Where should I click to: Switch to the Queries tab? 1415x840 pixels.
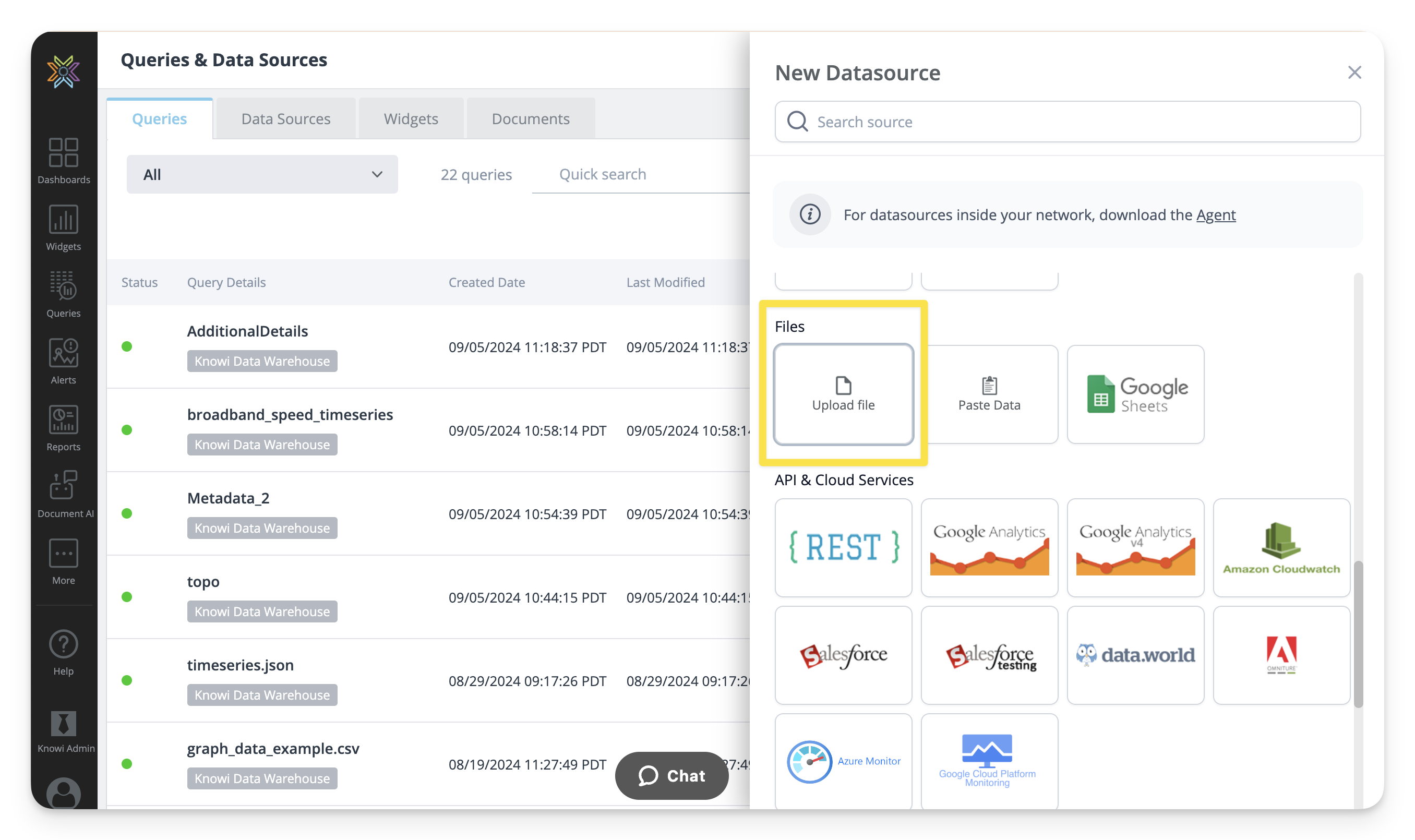[159, 119]
